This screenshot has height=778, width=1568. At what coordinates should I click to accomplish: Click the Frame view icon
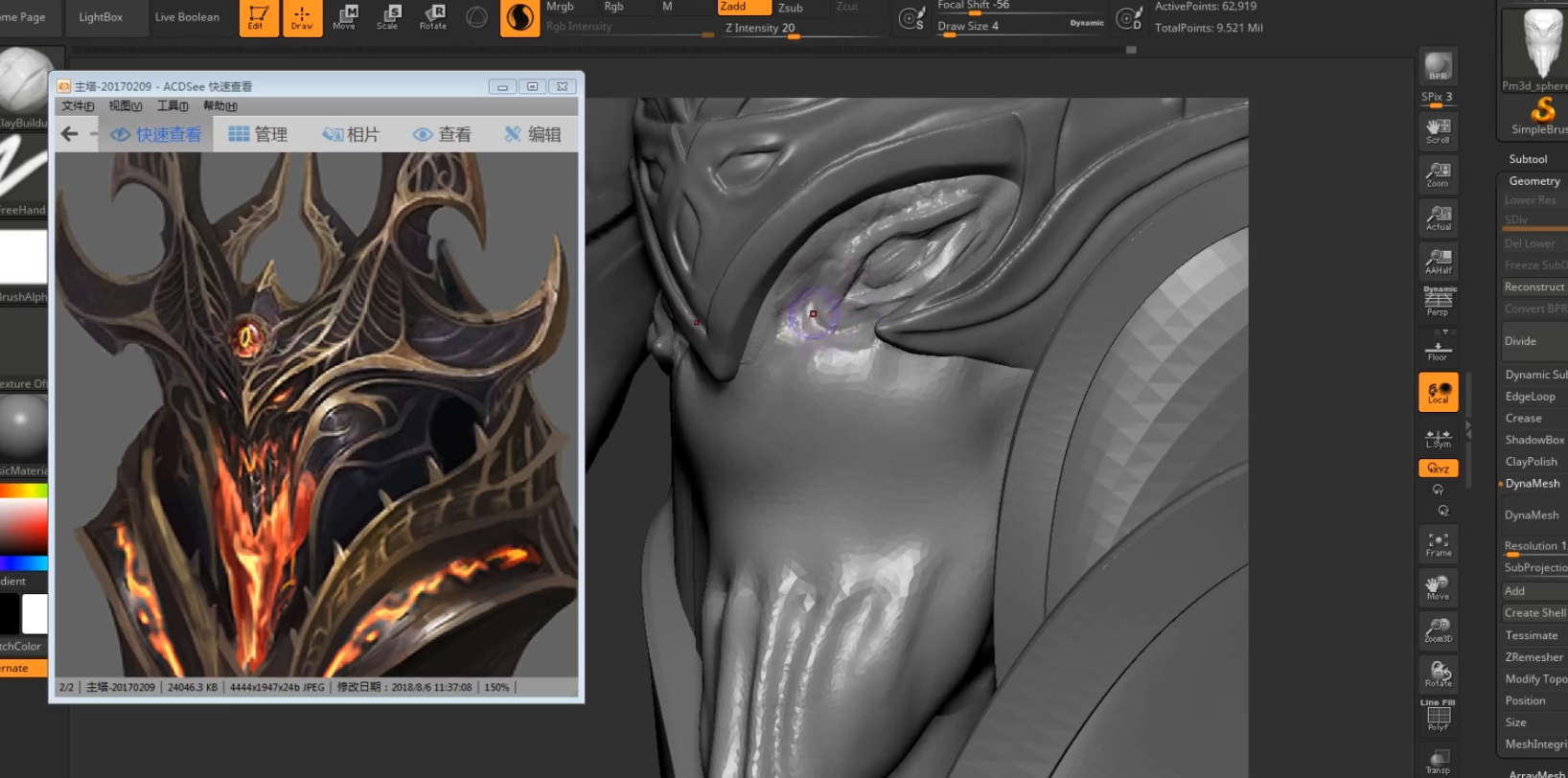point(1438,544)
